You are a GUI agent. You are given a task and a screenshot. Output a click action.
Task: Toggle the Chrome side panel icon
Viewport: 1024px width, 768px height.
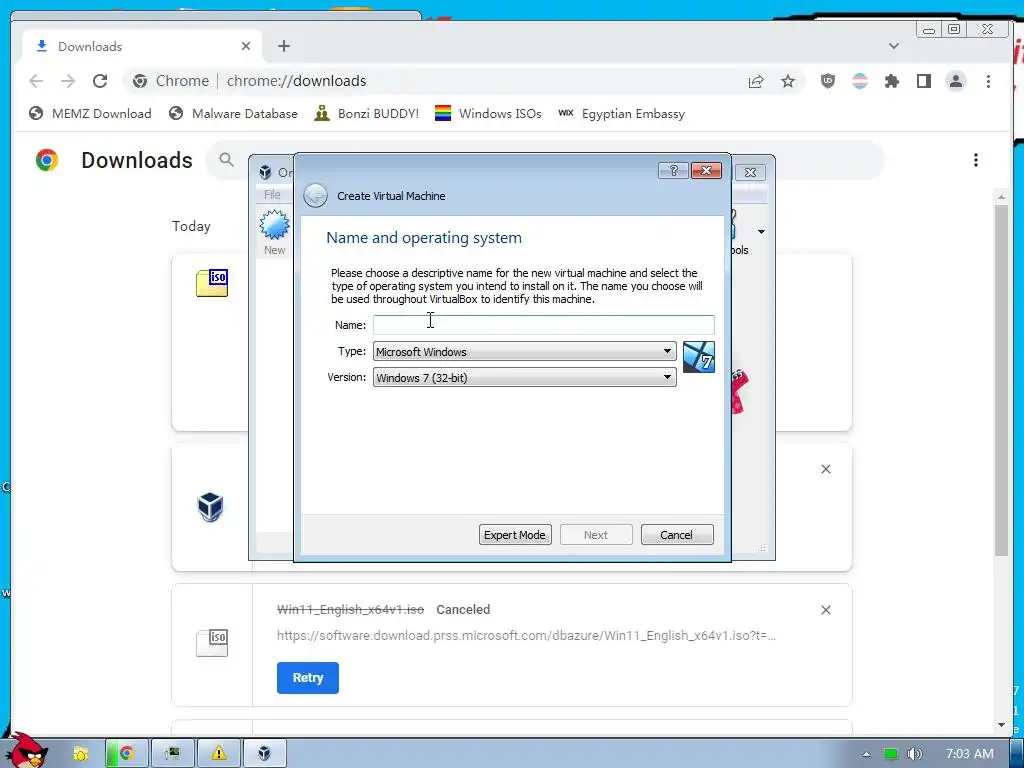click(923, 81)
